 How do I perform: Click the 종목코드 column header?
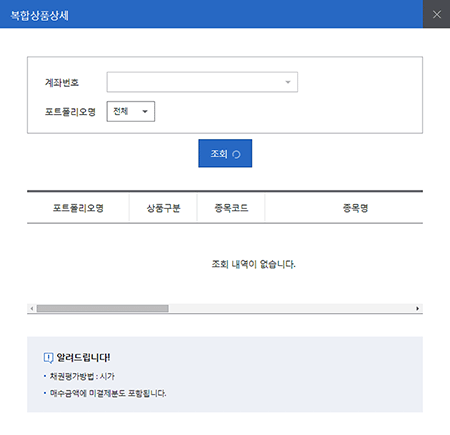(231, 208)
